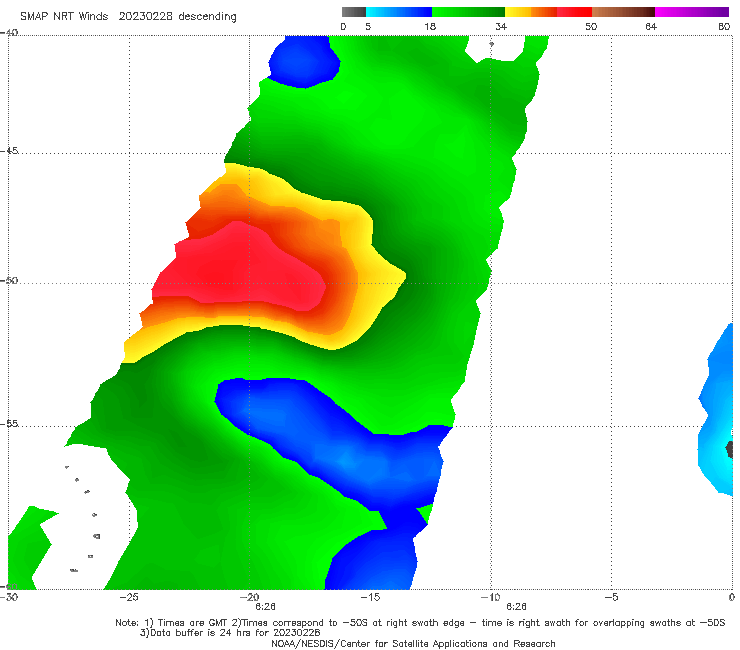Click the note line starting 'Note: 1) Times are GMT'
Screen dimensions: 740x650
[x=420, y=623]
